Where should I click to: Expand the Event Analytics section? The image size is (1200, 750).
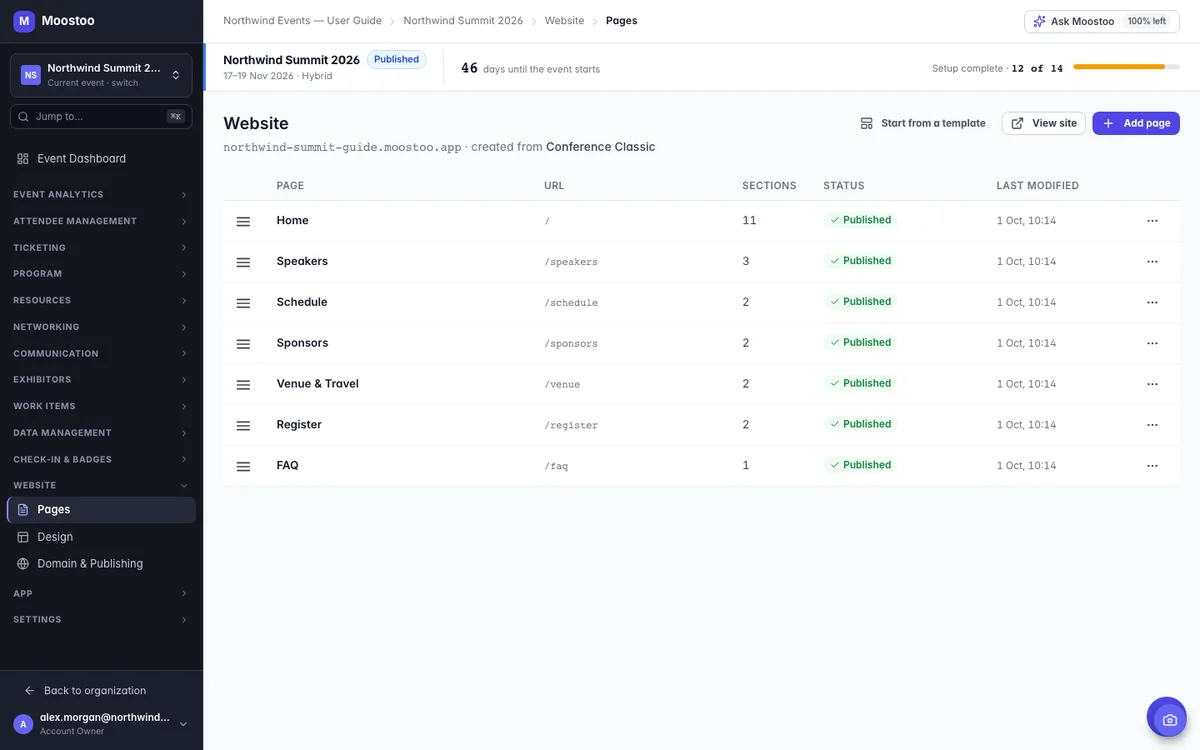[x=101, y=195]
